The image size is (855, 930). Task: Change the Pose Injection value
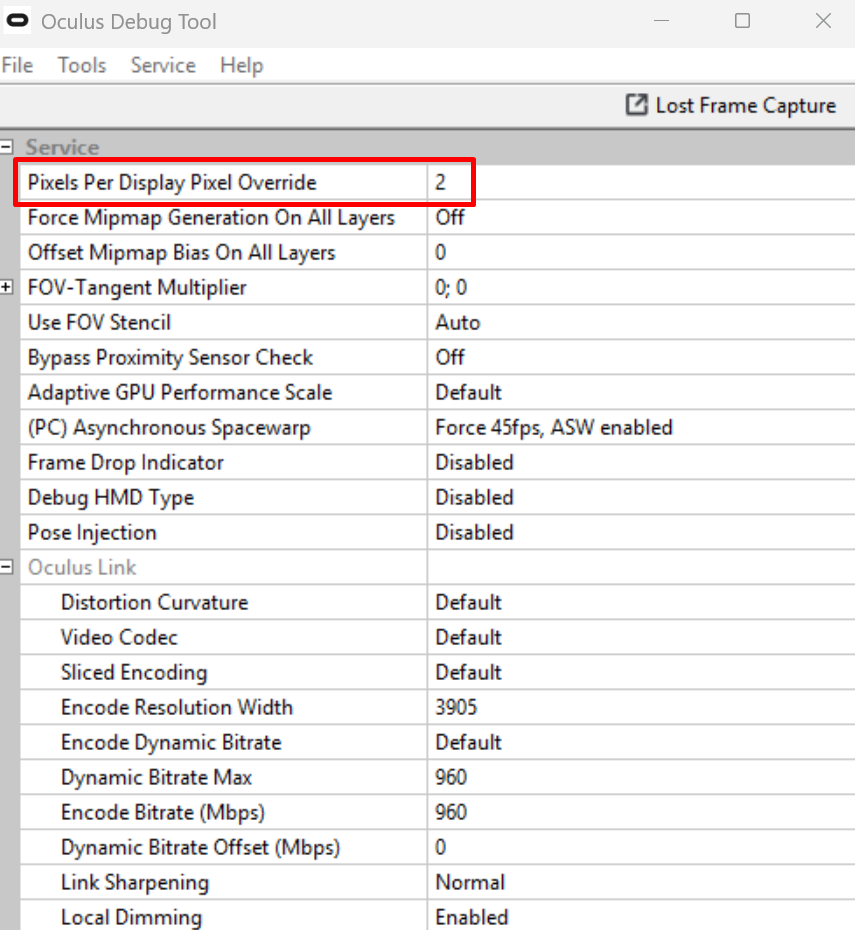(640, 532)
